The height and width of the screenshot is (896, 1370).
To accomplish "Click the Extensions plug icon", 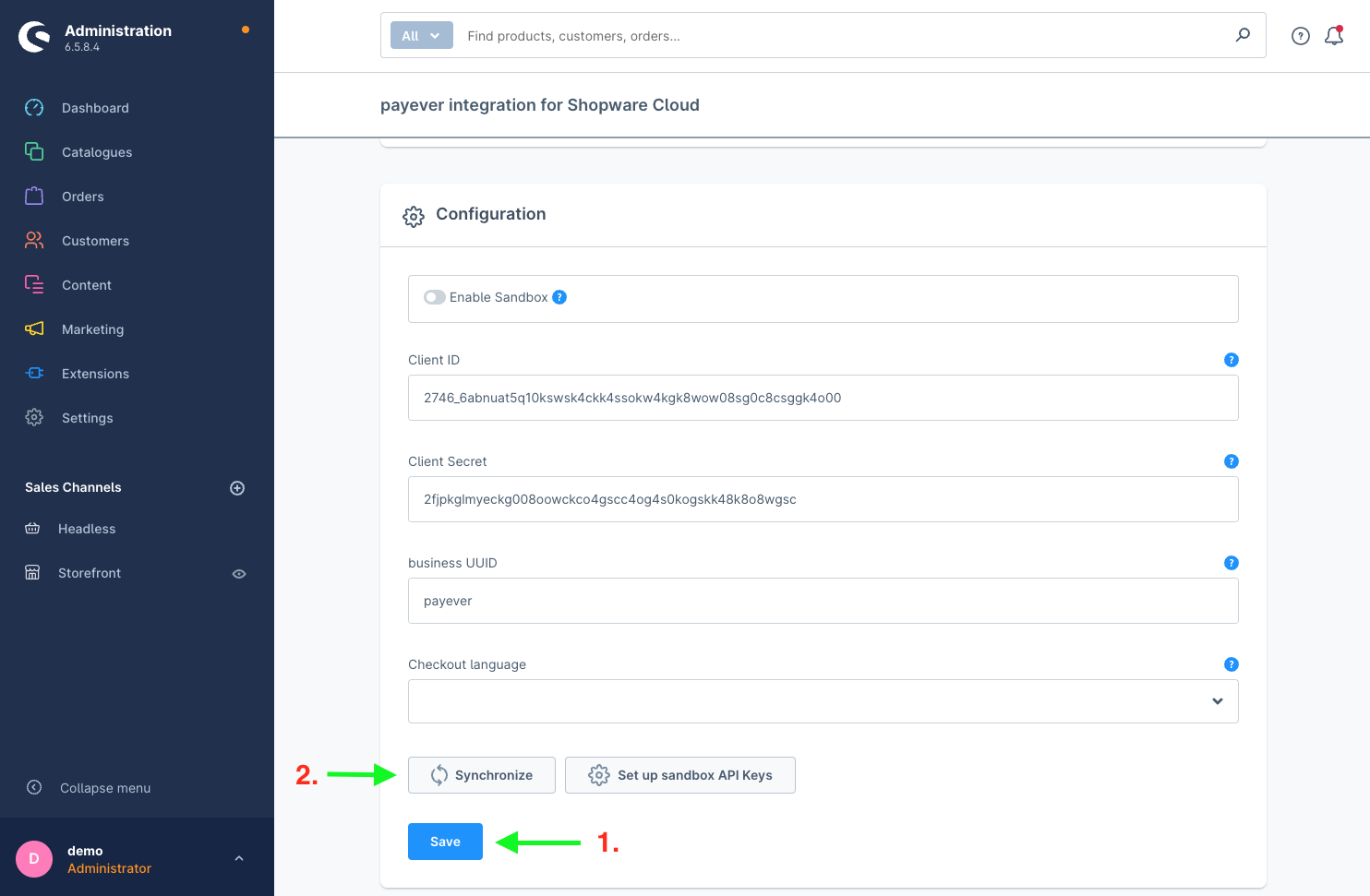I will 34,373.
